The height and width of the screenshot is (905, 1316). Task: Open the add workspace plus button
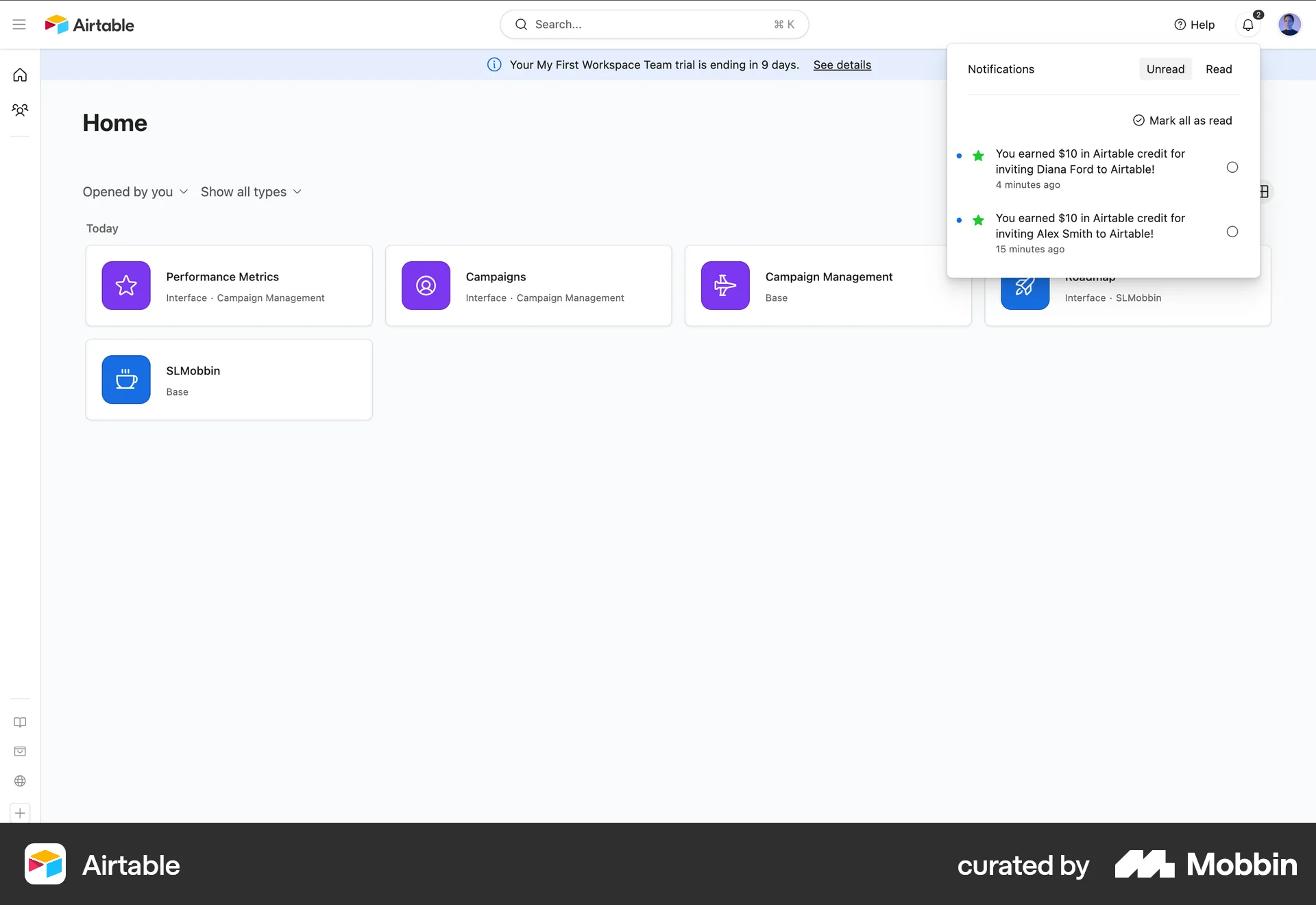click(x=20, y=813)
